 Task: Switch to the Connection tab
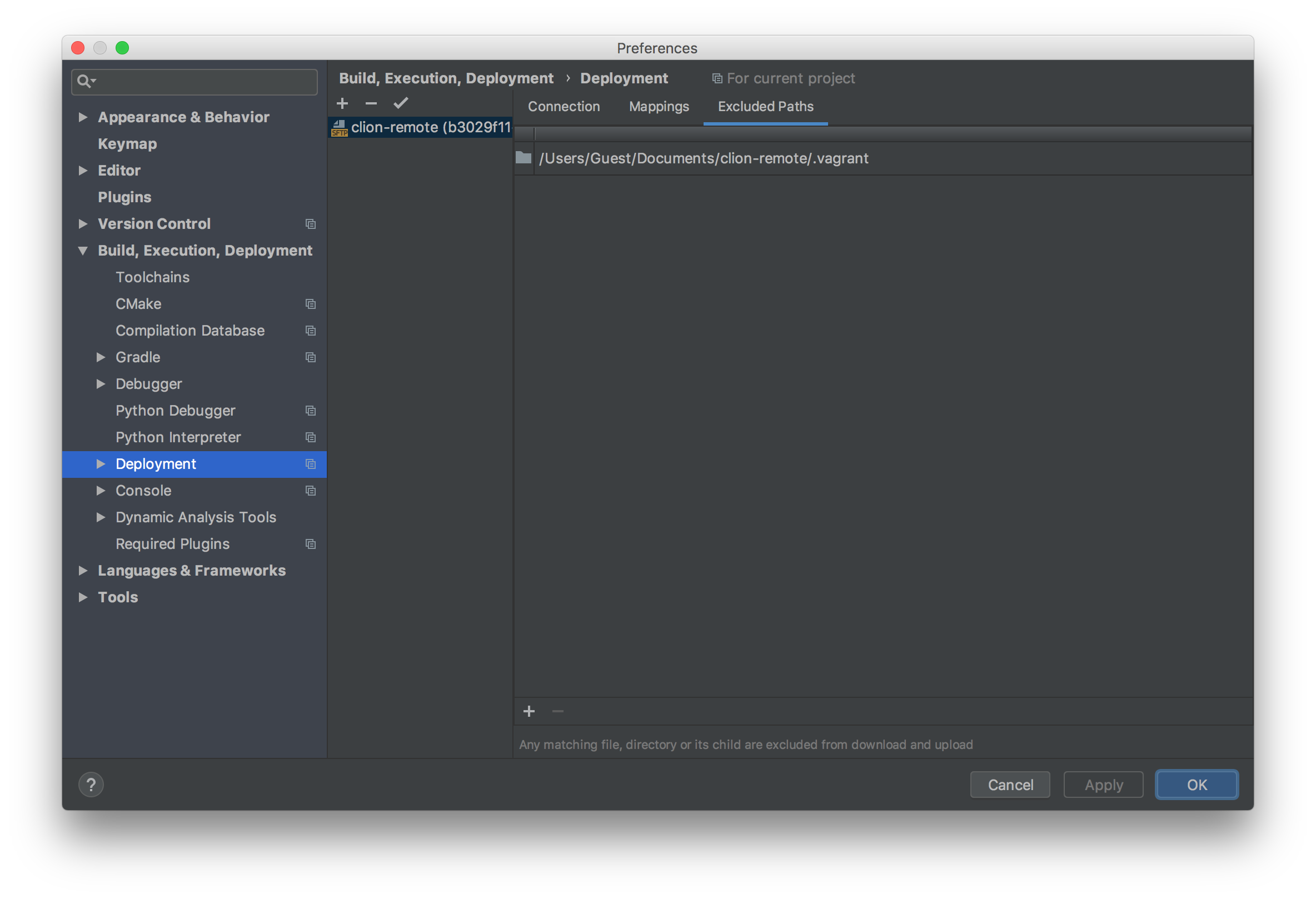[564, 107]
